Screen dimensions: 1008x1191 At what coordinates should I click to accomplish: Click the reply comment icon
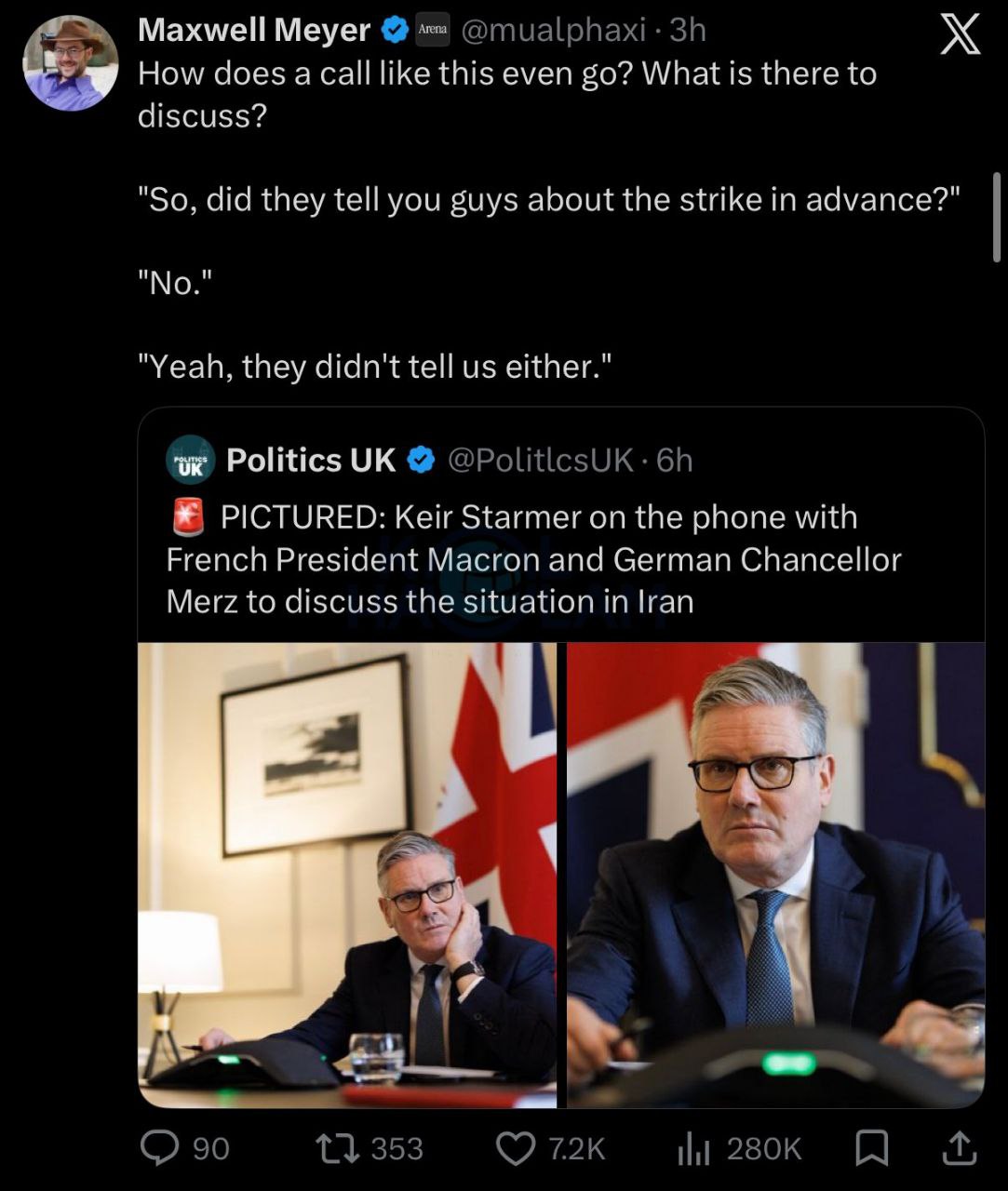(x=159, y=1148)
